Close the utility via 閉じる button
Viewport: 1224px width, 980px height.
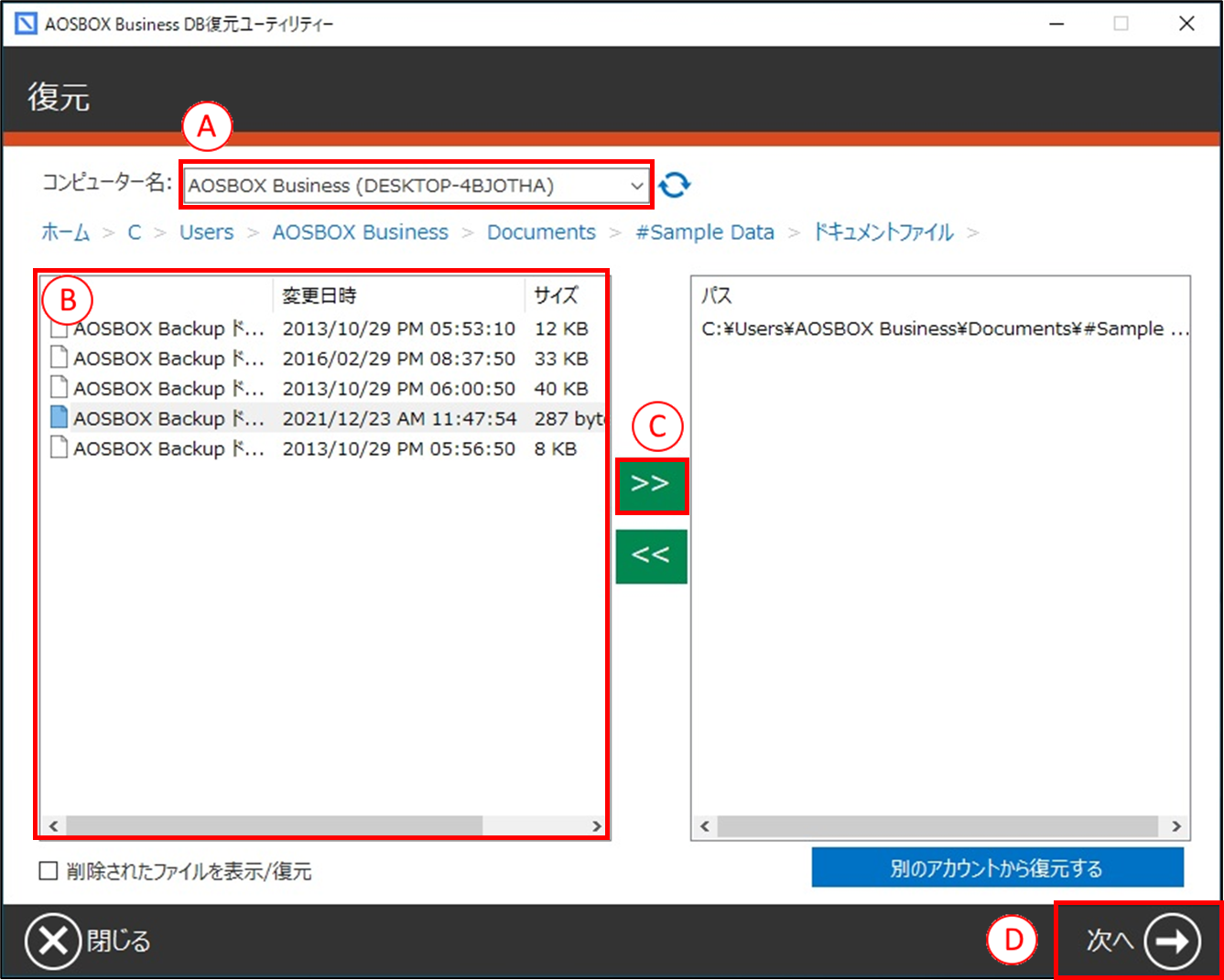click(88, 941)
